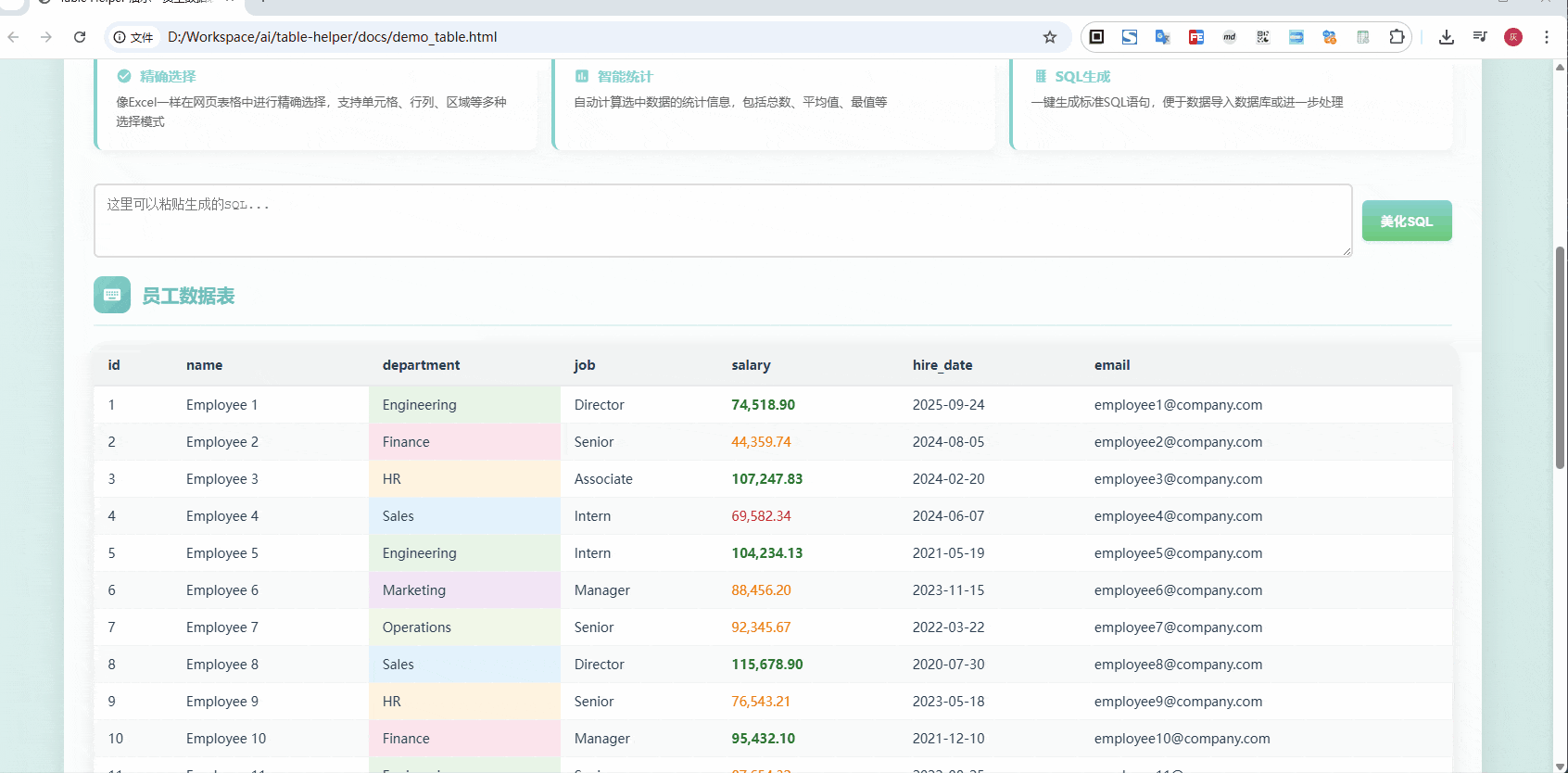The image size is (1568, 773).
Task: Click inside the SQL paste text area
Action: click(722, 221)
